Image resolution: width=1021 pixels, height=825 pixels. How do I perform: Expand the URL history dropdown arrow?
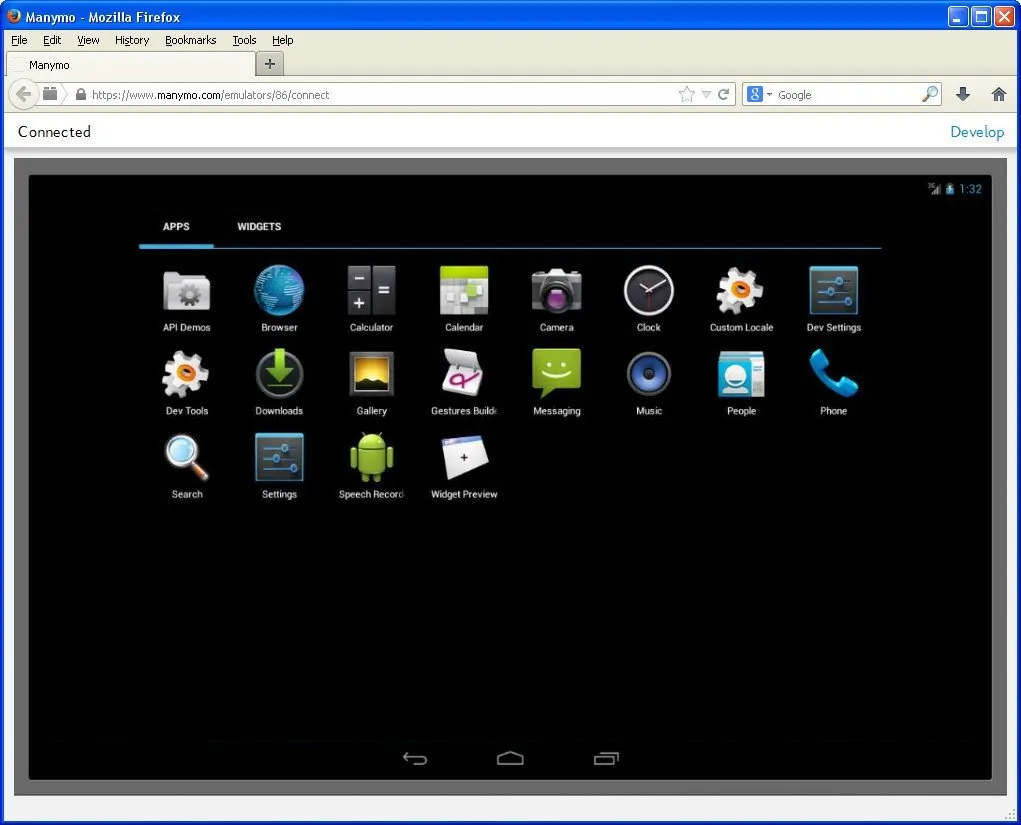click(706, 95)
